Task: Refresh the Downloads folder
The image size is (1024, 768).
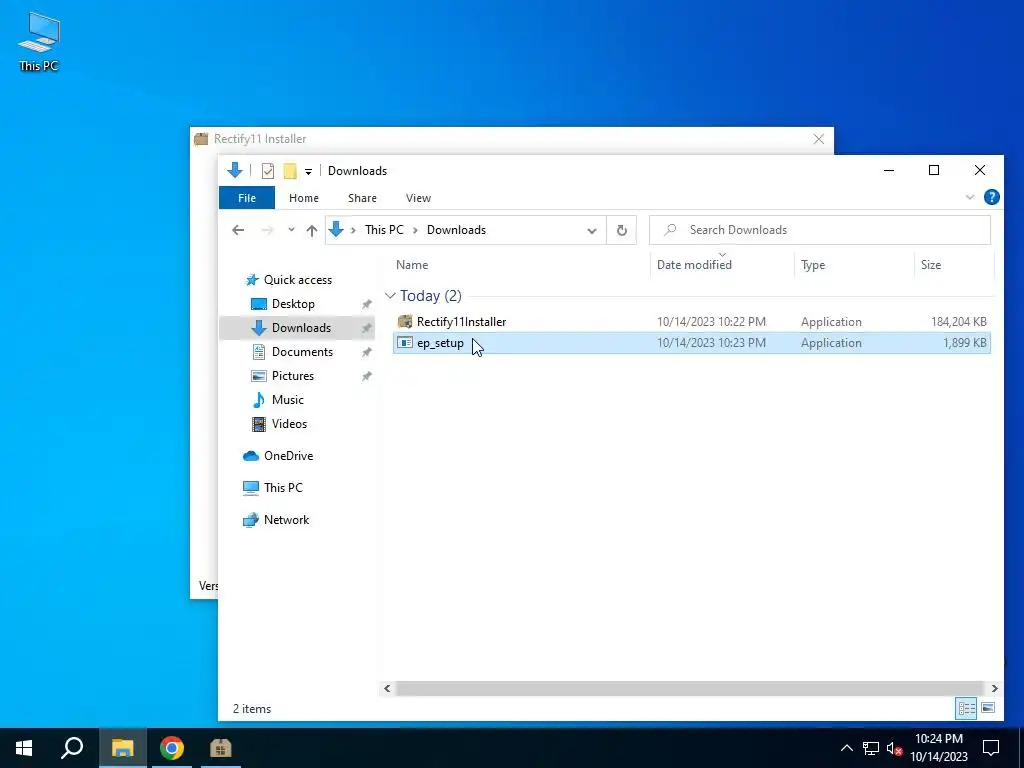Action: [622, 230]
